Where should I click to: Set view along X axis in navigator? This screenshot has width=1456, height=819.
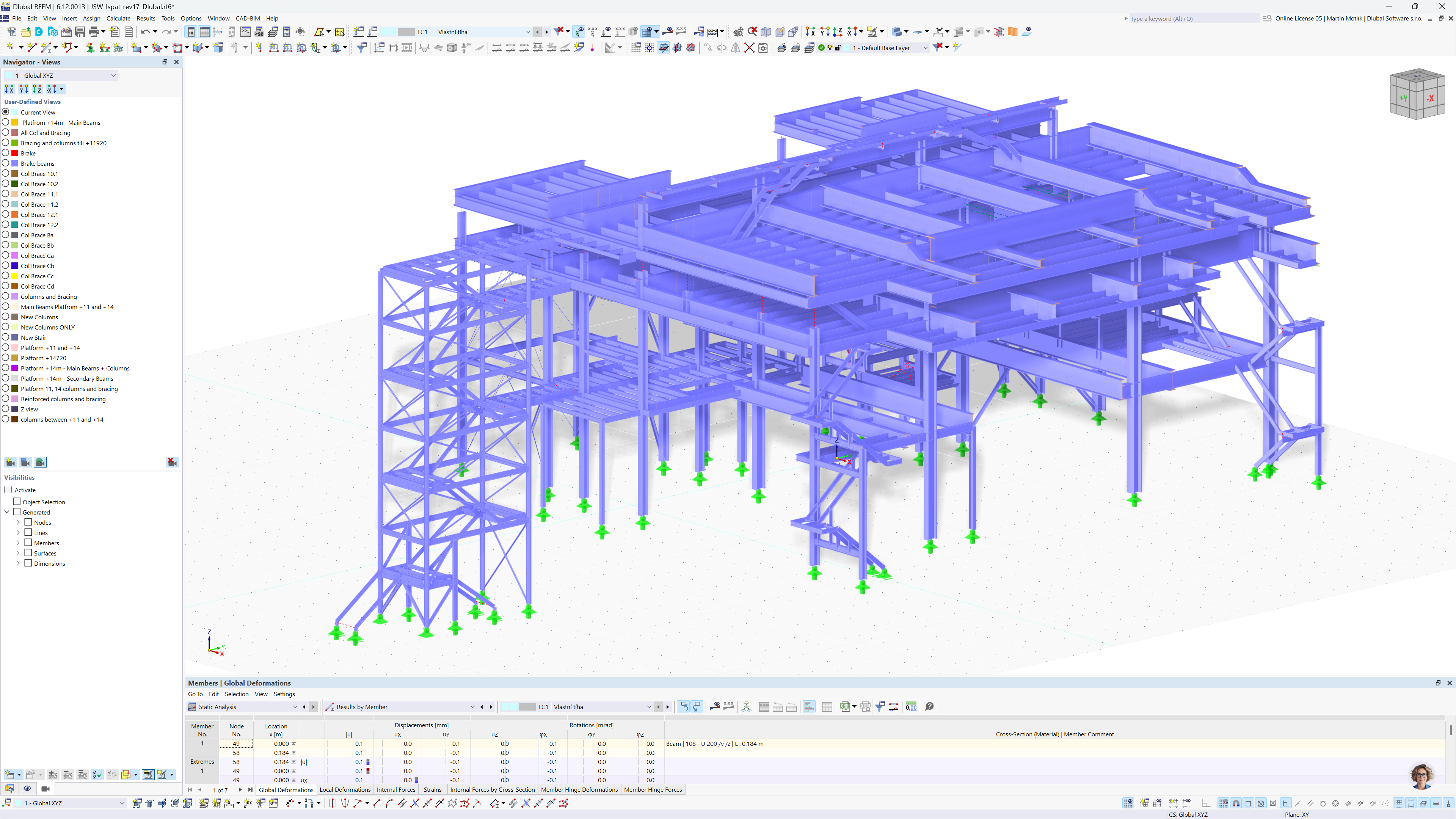[9, 89]
